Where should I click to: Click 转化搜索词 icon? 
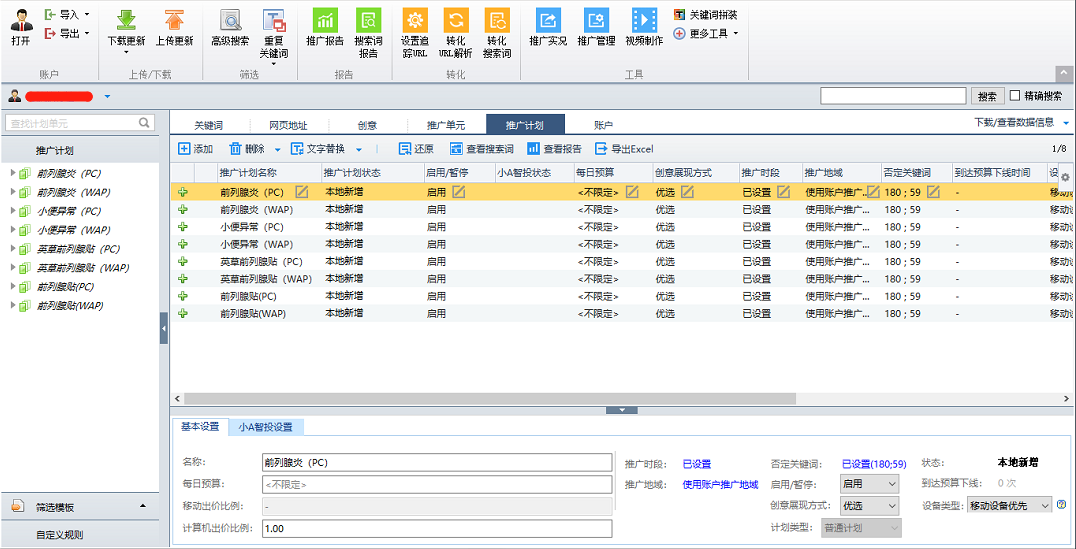(497, 19)
